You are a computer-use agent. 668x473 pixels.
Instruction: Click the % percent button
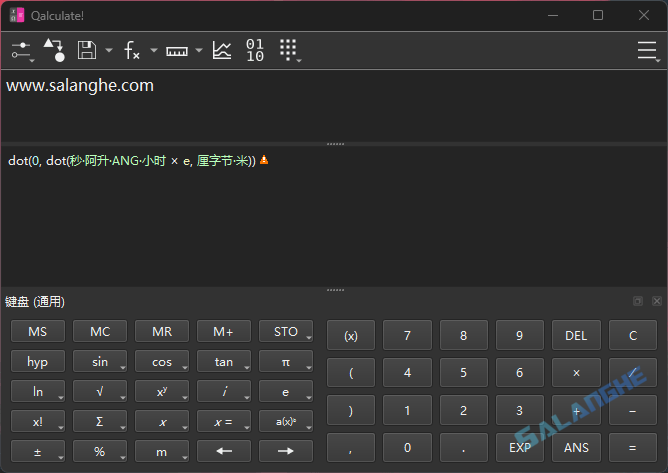pos(100,451)
